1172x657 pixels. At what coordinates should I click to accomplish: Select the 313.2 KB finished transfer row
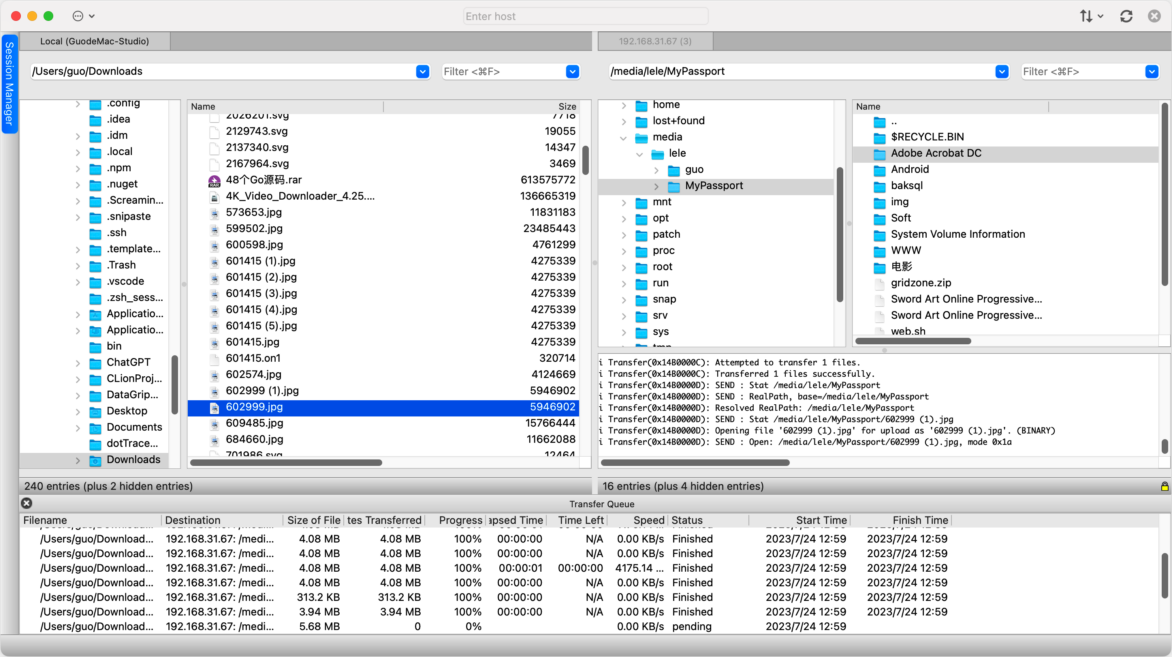590,598
